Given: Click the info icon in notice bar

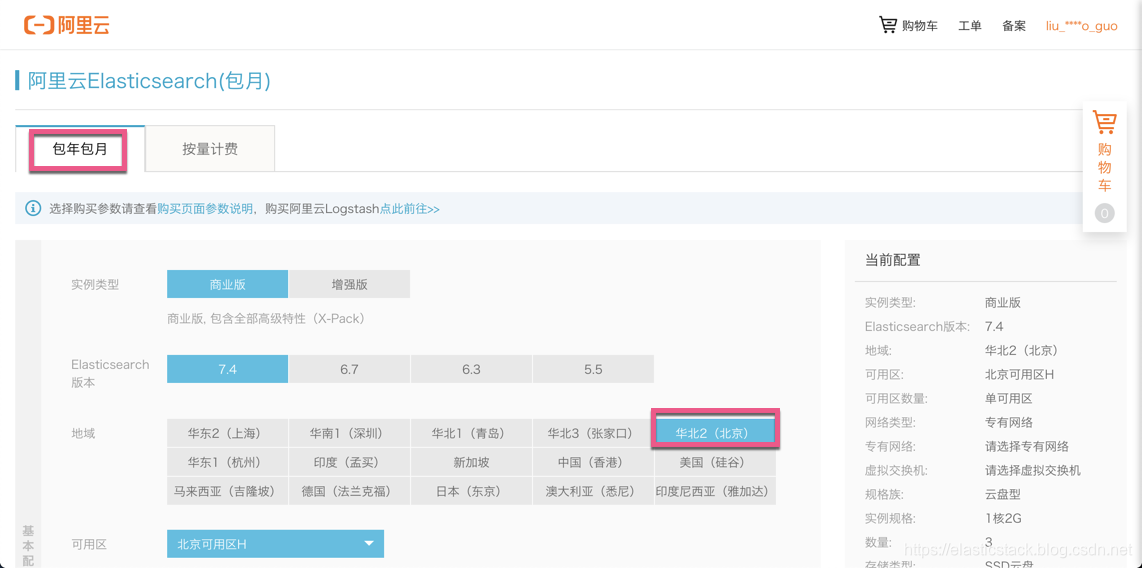Looking at the screenshot, I should tap(33, 209).
